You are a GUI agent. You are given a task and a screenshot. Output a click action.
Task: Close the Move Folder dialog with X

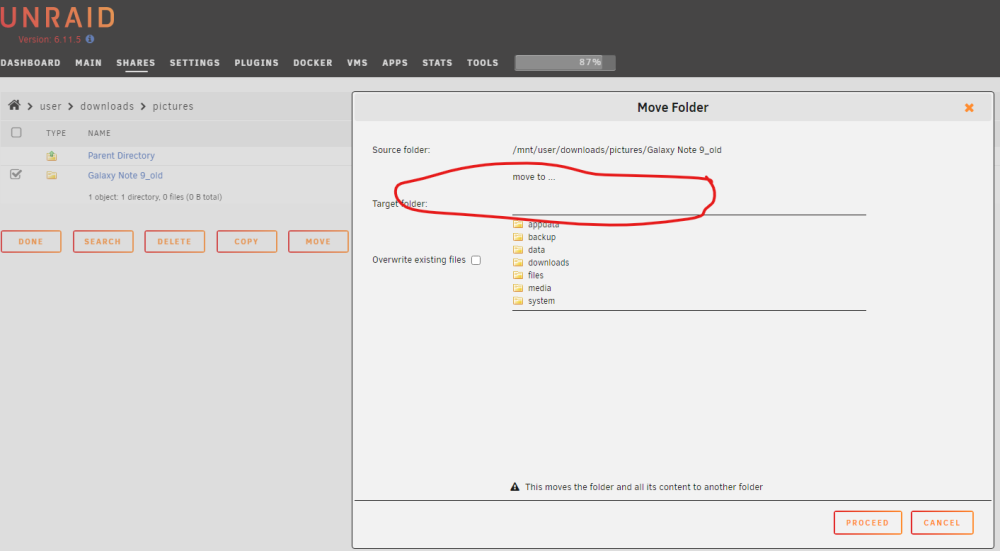(969, 108)
